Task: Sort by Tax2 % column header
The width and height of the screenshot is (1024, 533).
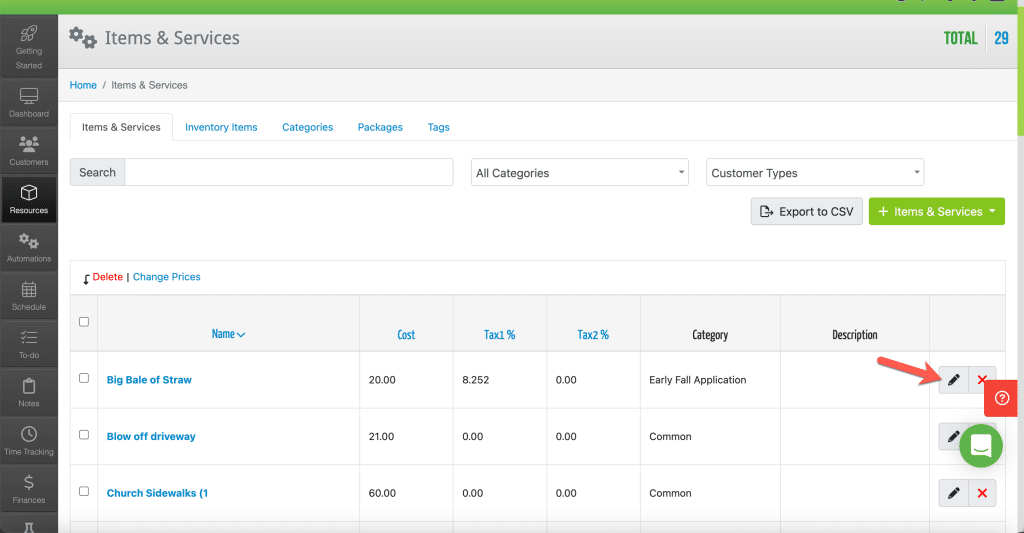Action: [x=593, y=334]
